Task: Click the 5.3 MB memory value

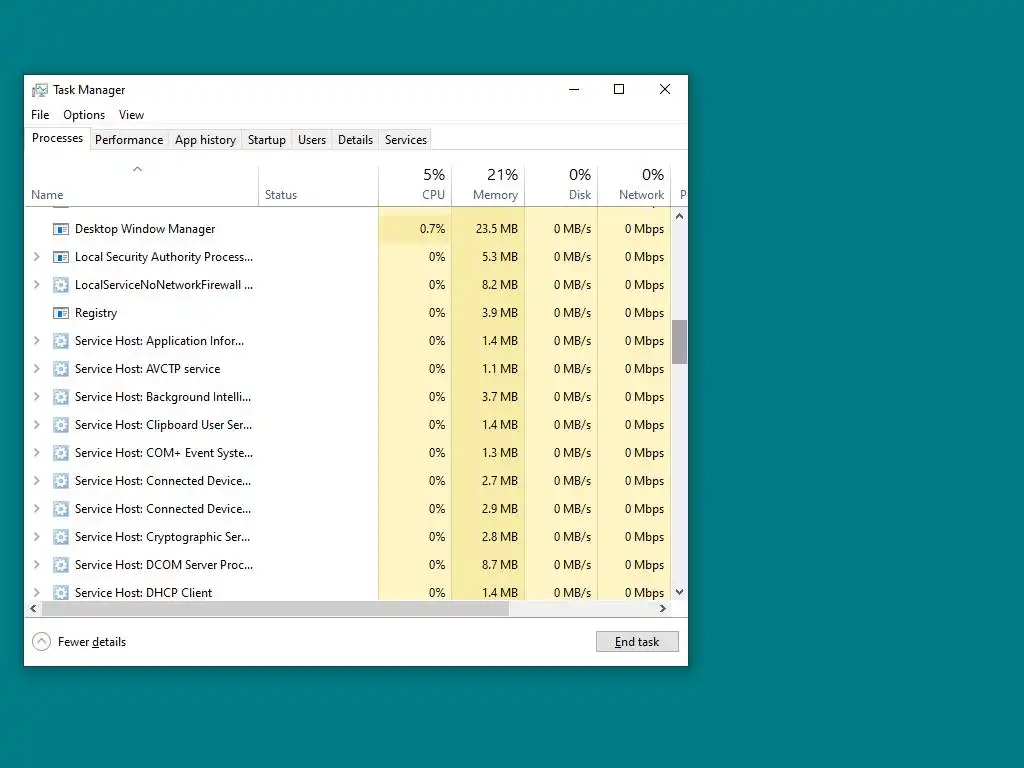Action: point(500,257)
